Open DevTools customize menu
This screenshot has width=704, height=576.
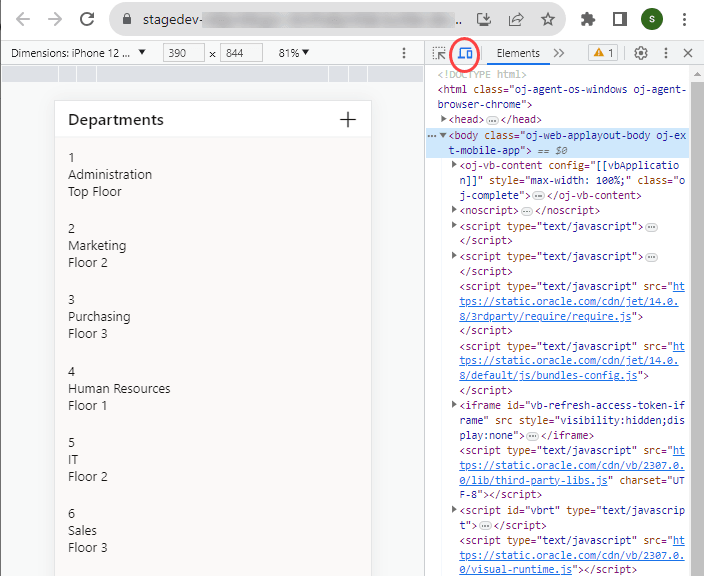(x=666, y=53)
